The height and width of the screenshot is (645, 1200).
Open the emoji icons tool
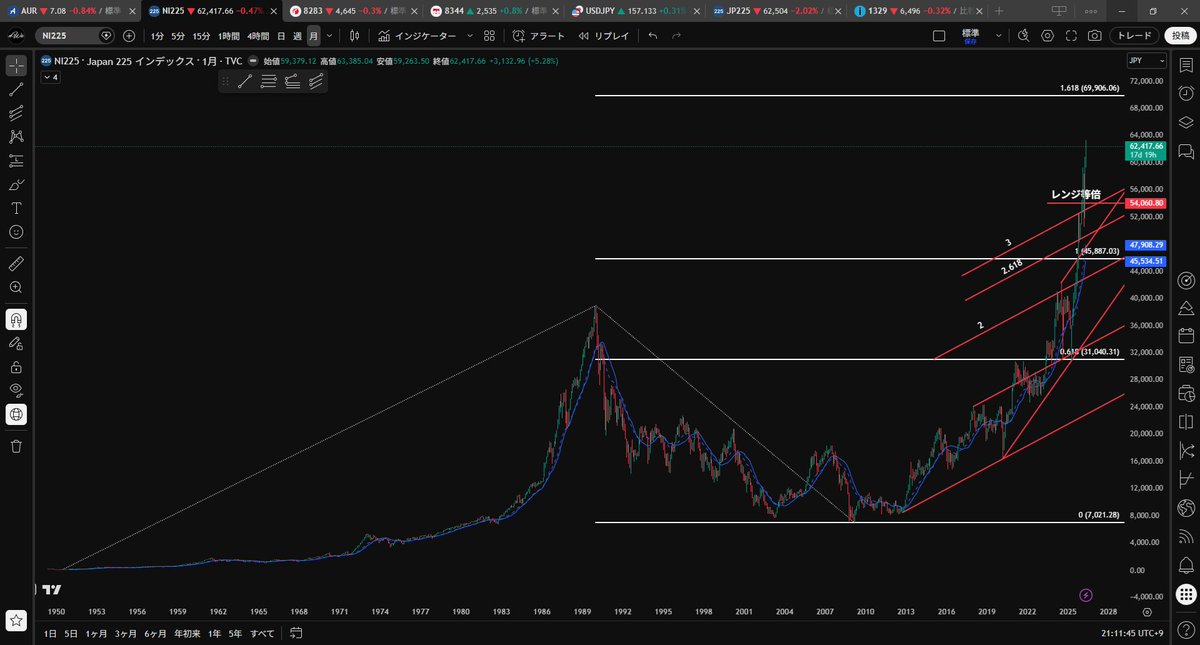pyautogui.click(x=16, y=231)
